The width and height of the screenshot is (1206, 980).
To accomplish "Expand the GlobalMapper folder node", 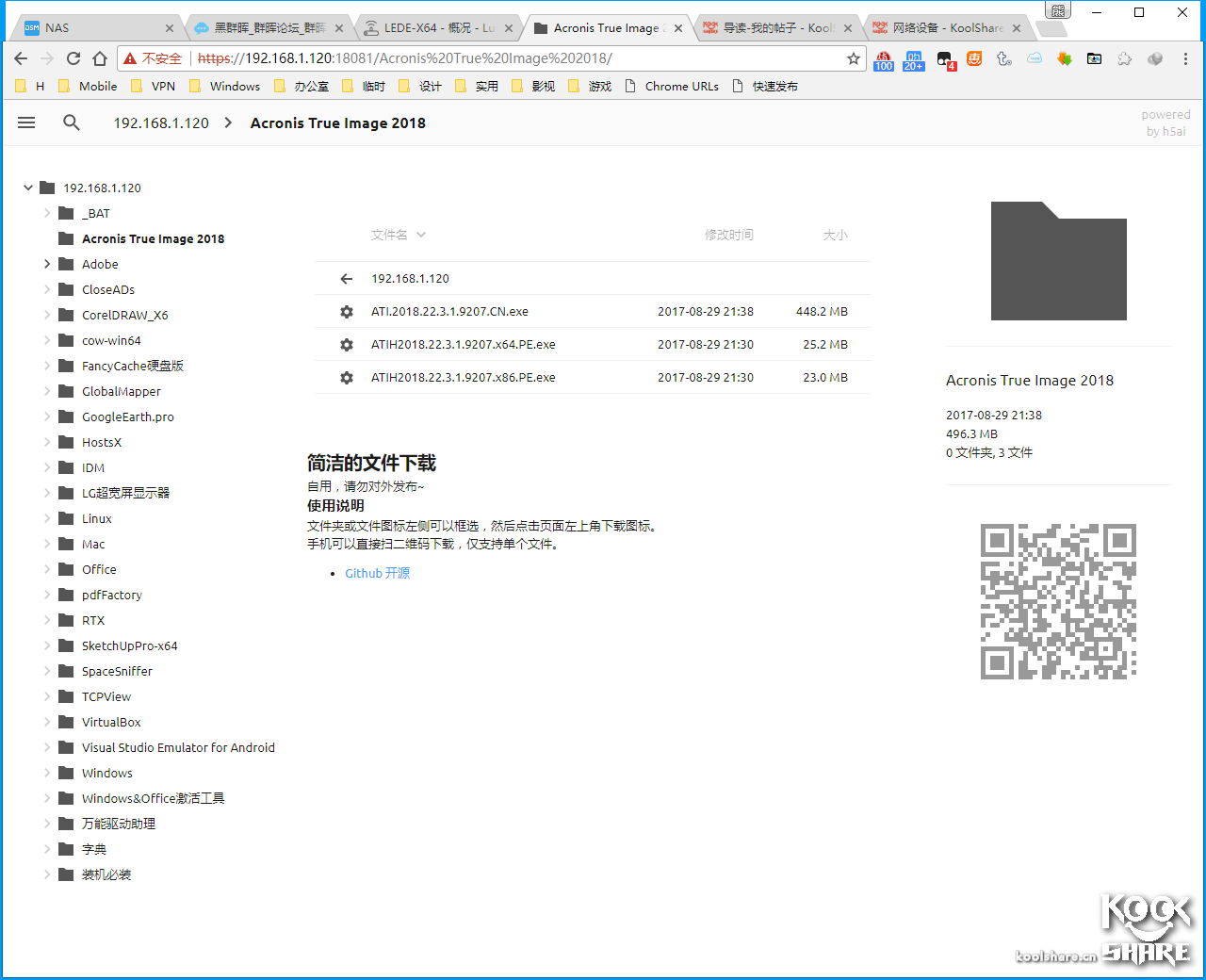I will [47, 391].
